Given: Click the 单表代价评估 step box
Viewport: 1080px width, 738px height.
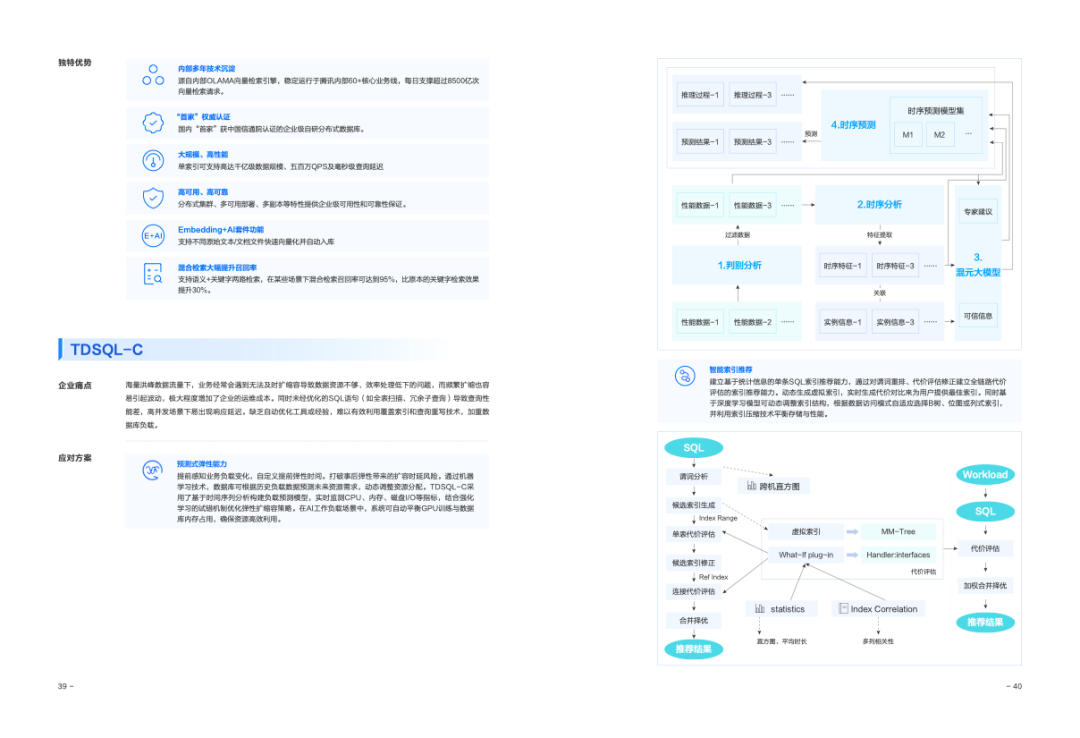Looking at the screenshot, I should pyautogui.click(x=694, y=534).
